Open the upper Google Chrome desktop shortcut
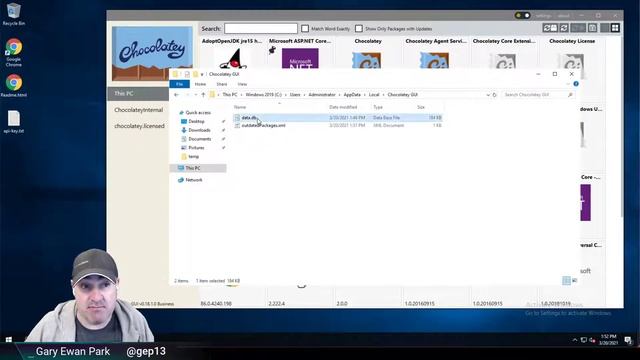 point(13,53)
